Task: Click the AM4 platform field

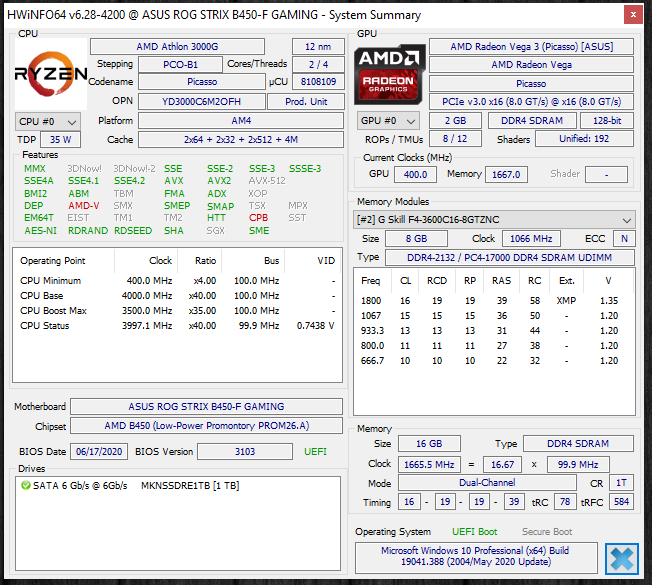Action: click(x=241, y=121)
